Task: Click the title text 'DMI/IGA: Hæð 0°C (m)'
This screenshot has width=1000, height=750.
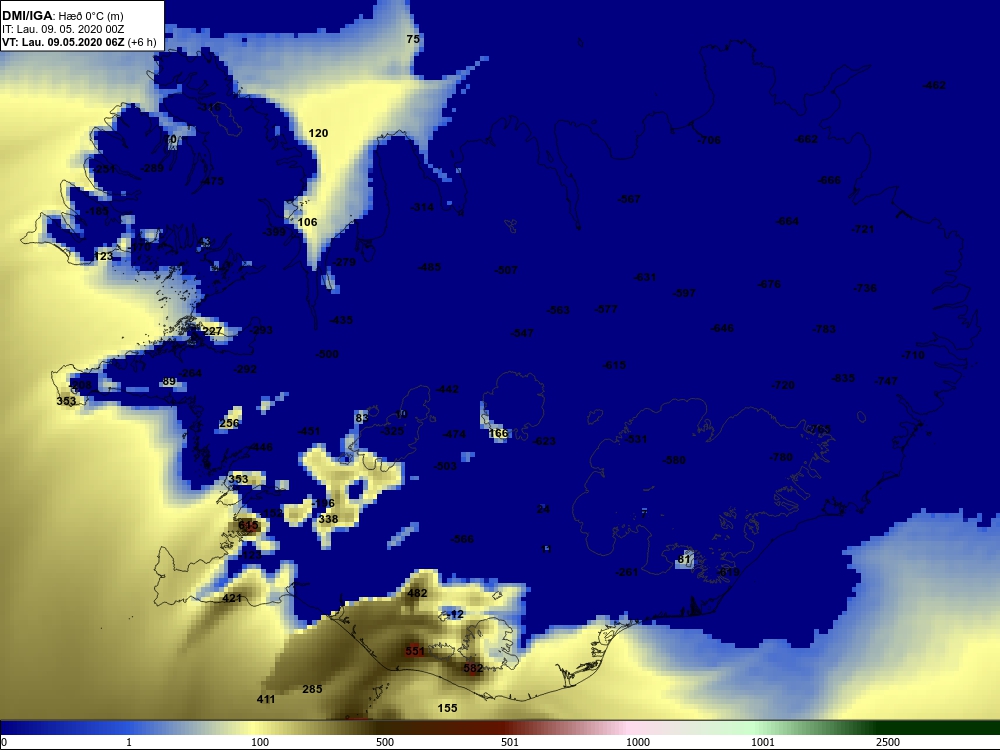Action: pos(62,16)
